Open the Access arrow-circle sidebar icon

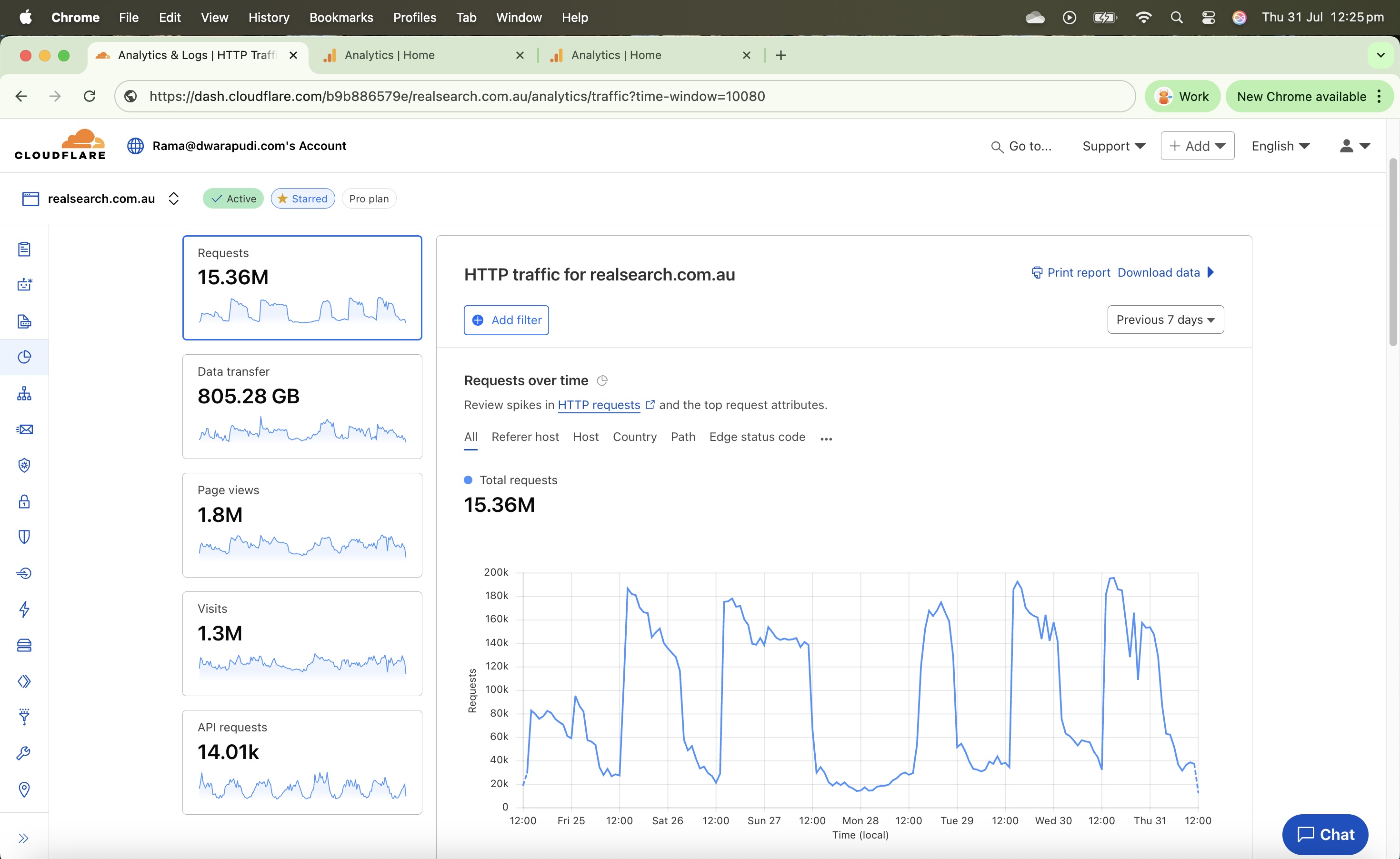[24, 573]
